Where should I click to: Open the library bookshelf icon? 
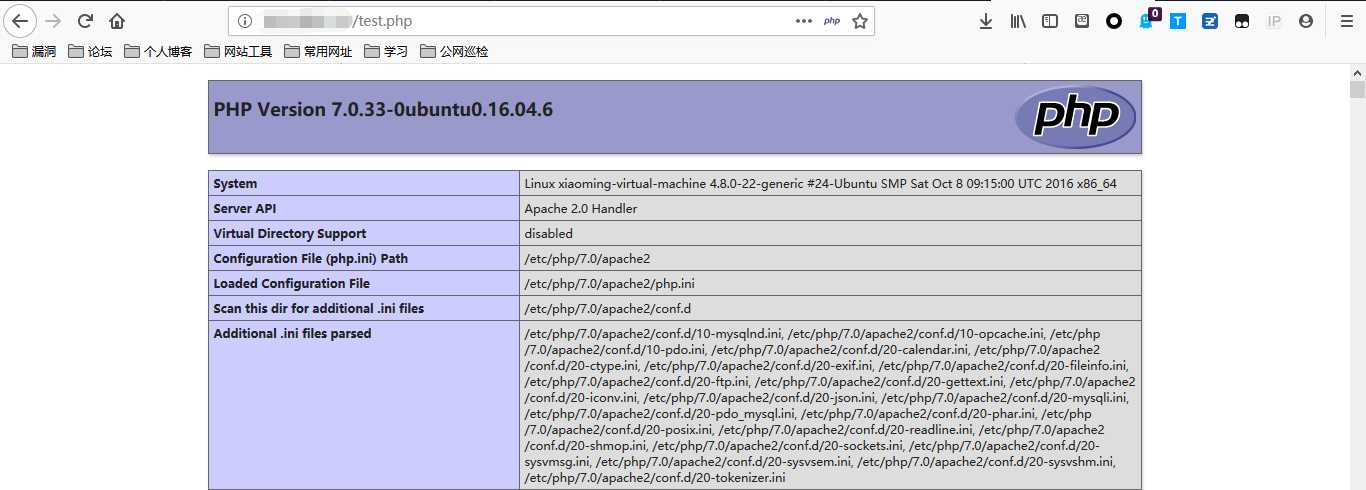pos(1018,21)
